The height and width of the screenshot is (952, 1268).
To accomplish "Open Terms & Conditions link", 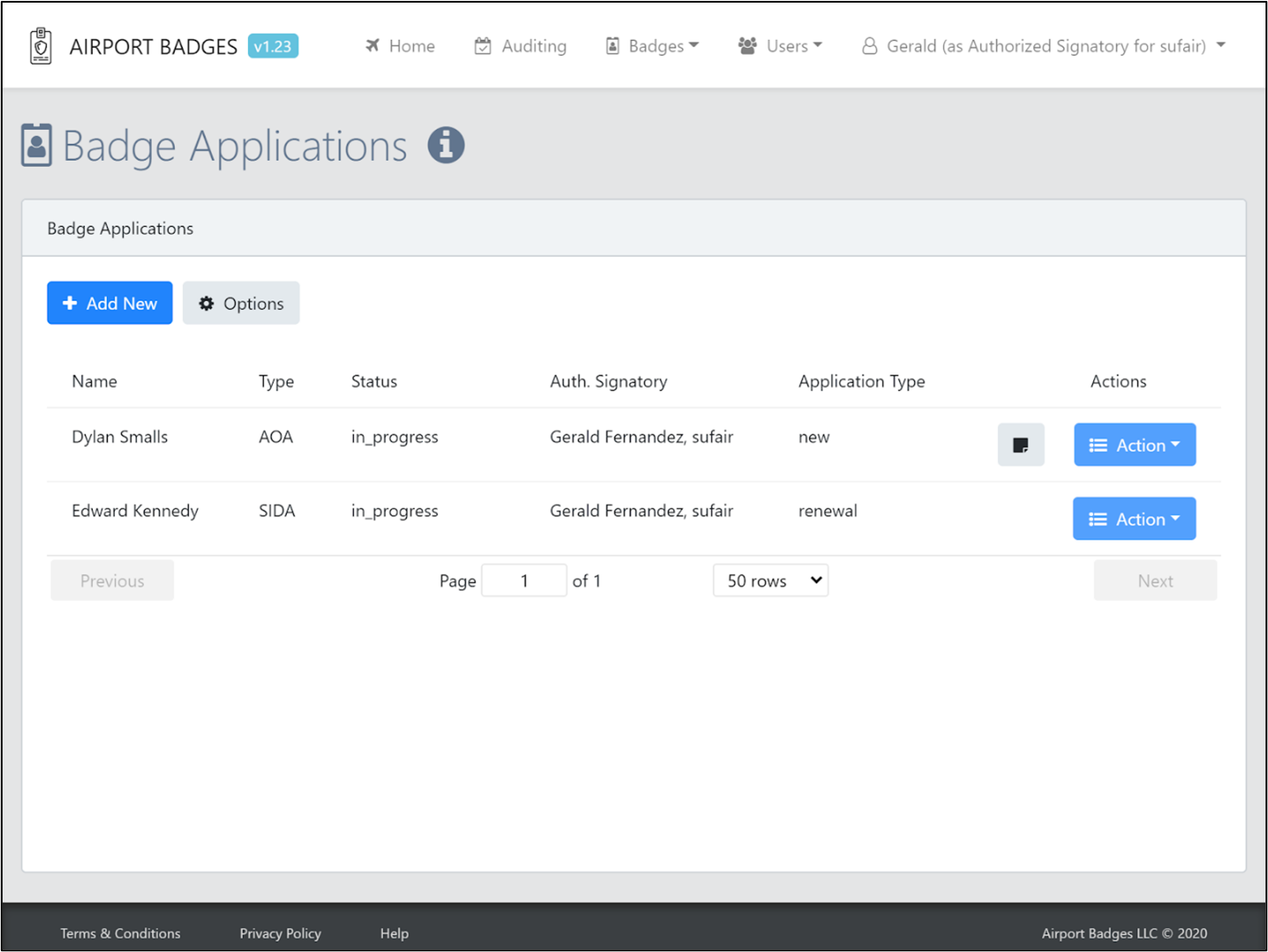I will point(120,933).
